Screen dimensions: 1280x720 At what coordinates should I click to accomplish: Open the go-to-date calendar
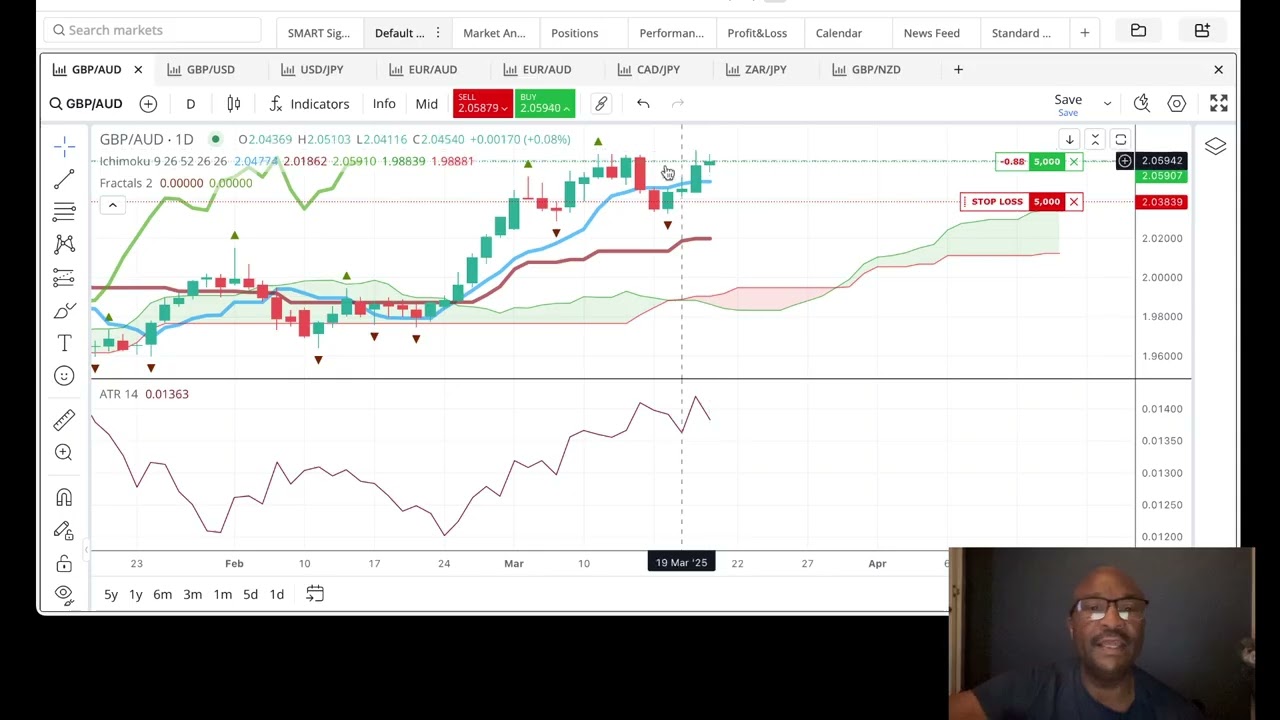315,594
